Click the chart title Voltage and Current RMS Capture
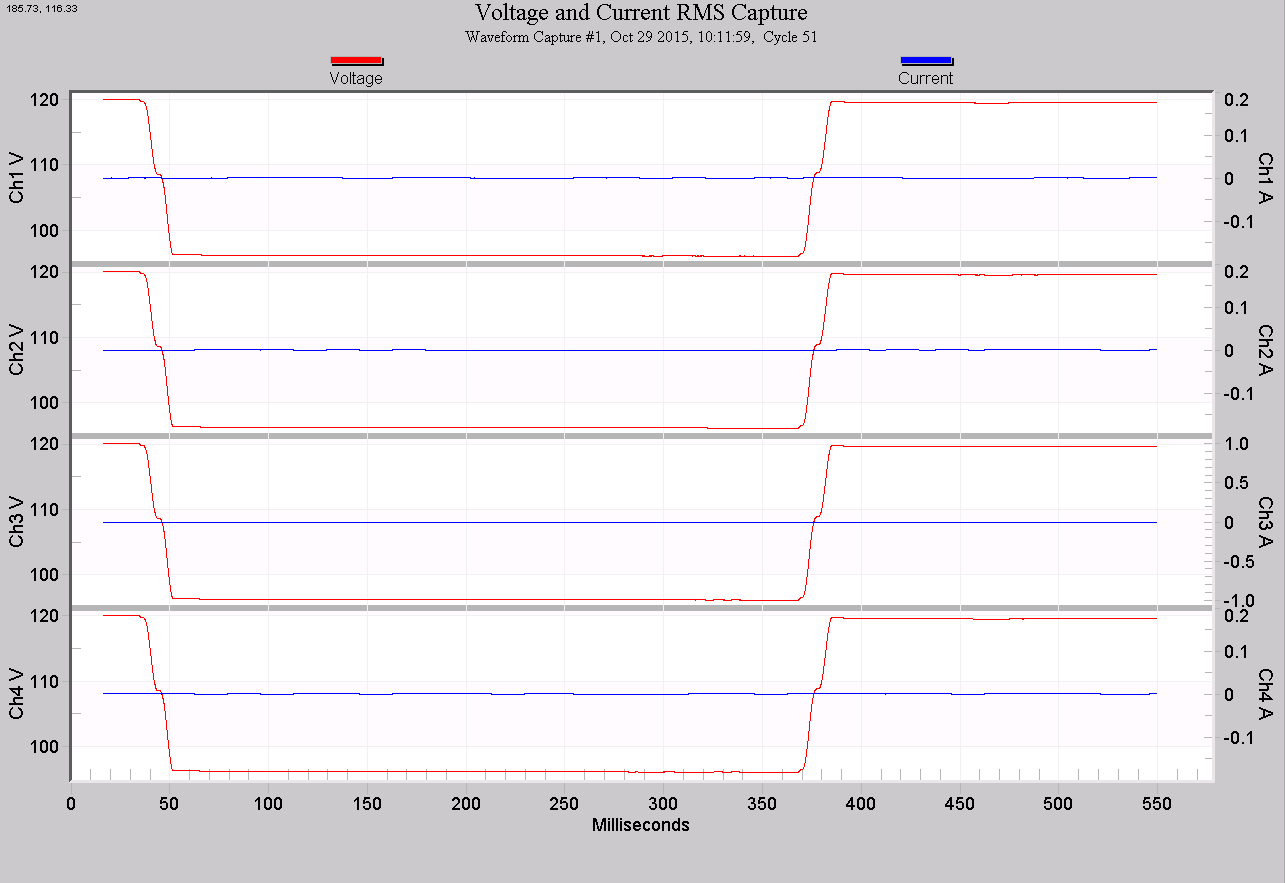Screen dimensions: 1286x883 (642, 13)
